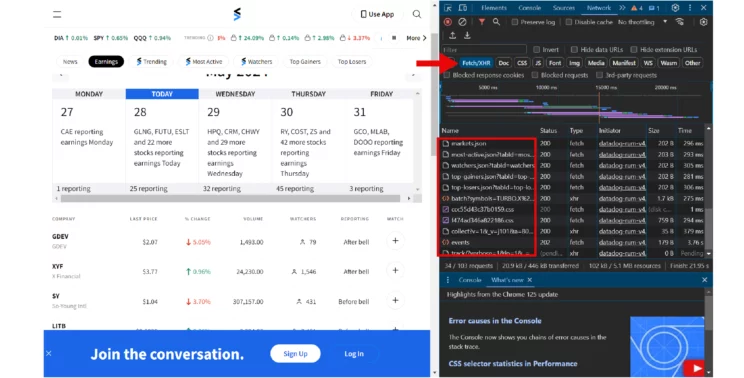Switch to the top Console tab

pos(530,8)
